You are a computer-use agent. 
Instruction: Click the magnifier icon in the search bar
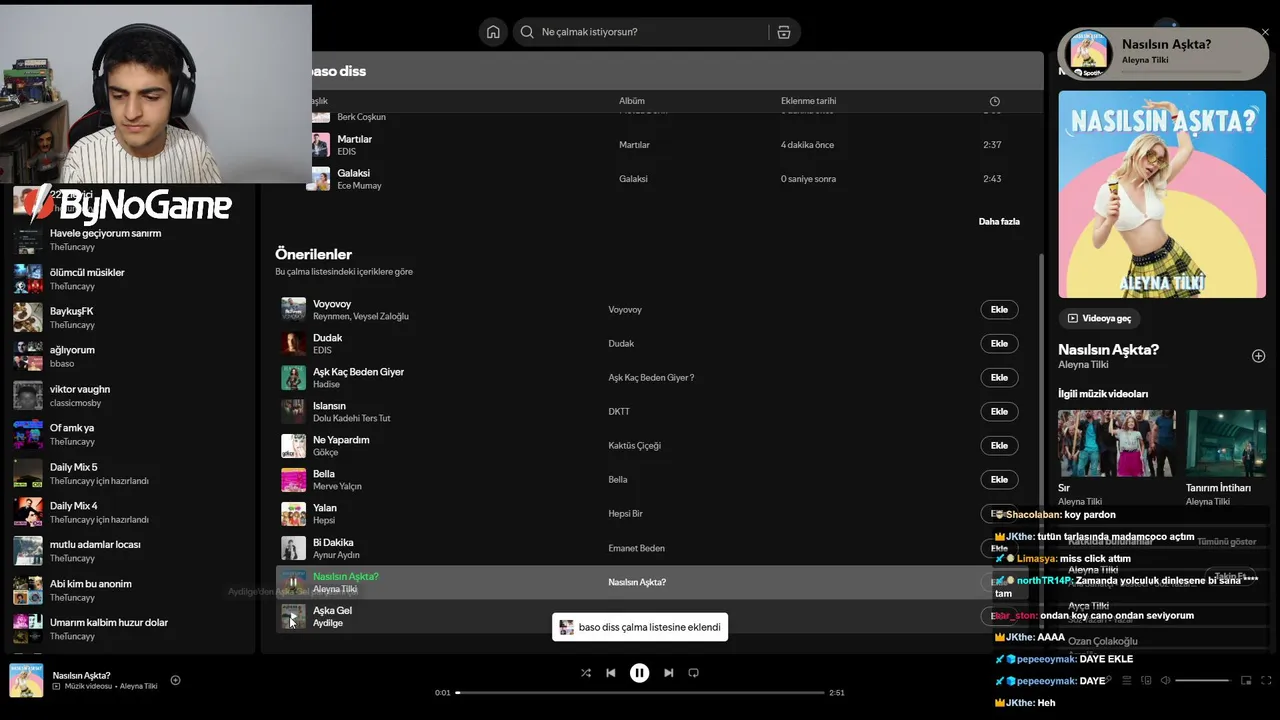[x=527, y=32]
